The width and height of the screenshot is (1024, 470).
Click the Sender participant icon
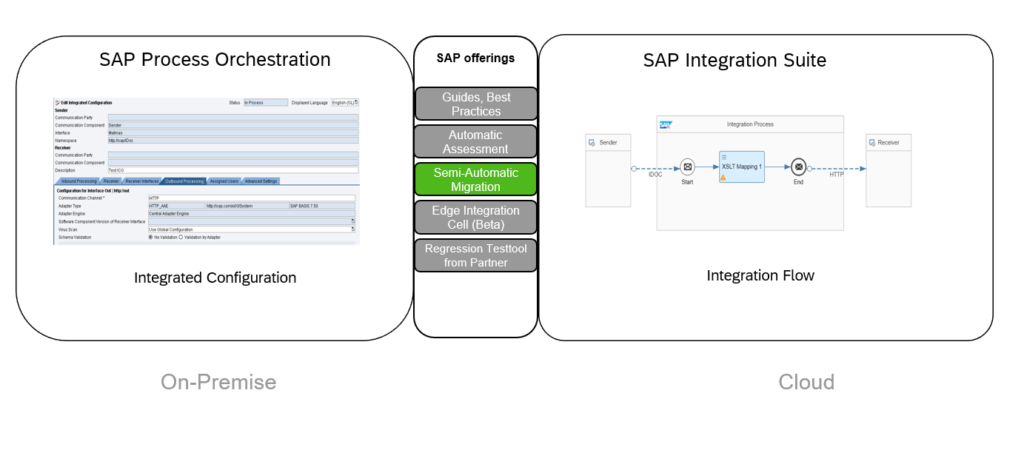click(593, 143)
